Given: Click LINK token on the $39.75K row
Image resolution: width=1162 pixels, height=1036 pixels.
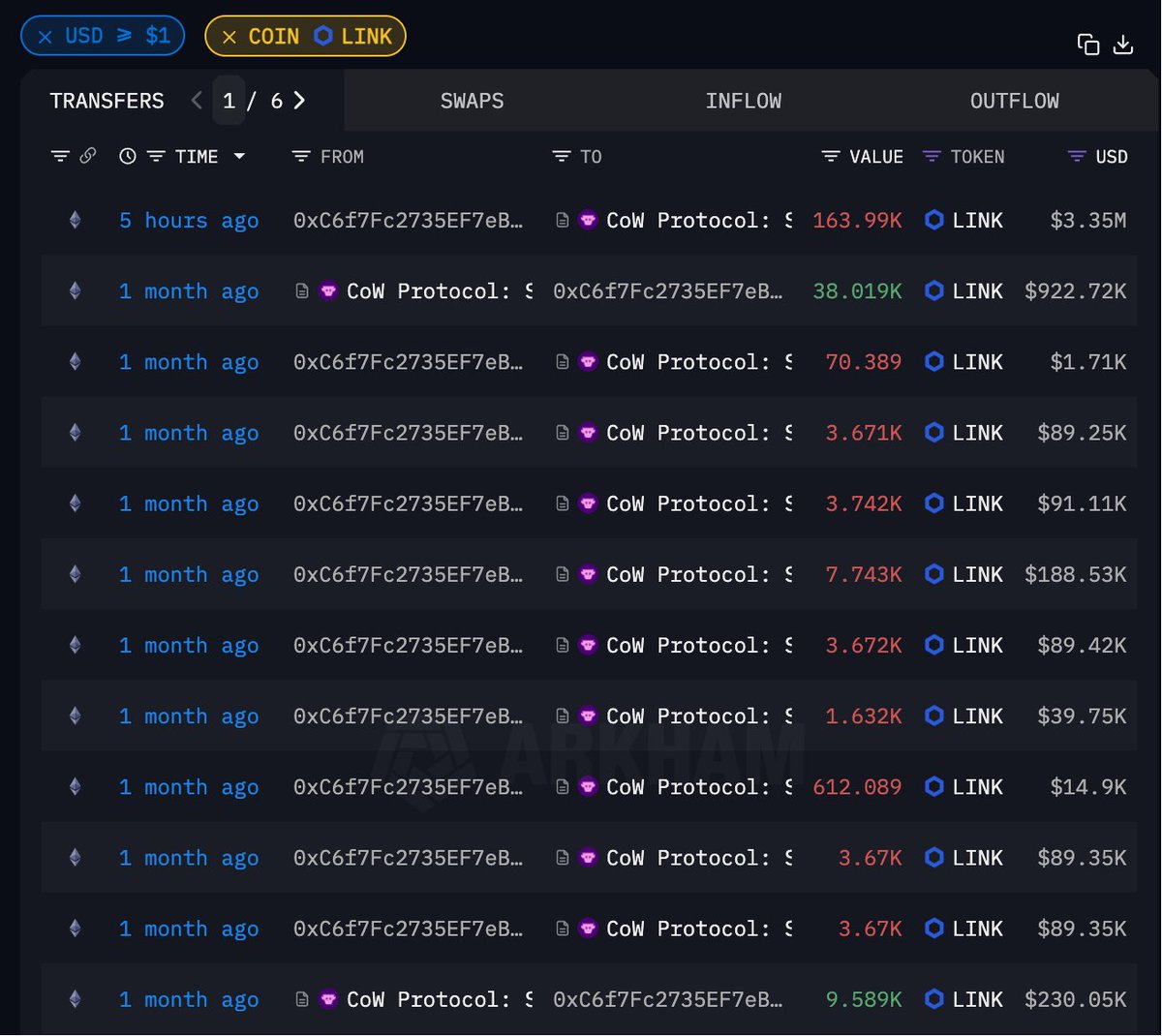Looking at the screenshot, I should 963,716.
